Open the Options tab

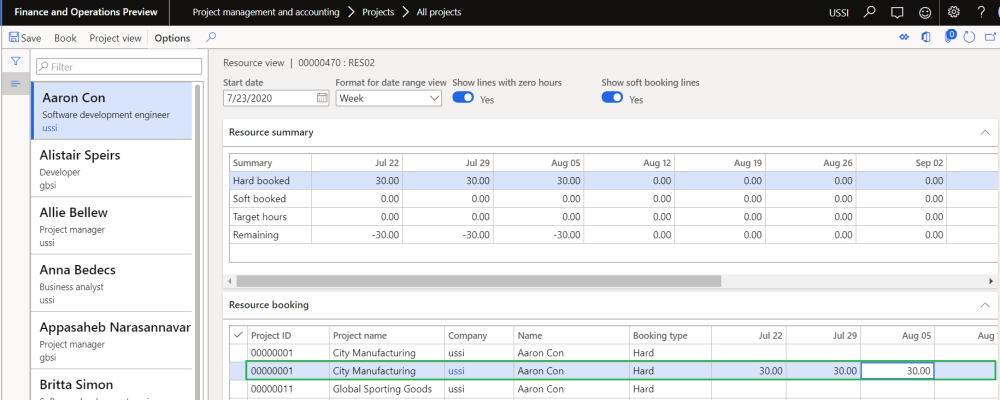[172, 38]
